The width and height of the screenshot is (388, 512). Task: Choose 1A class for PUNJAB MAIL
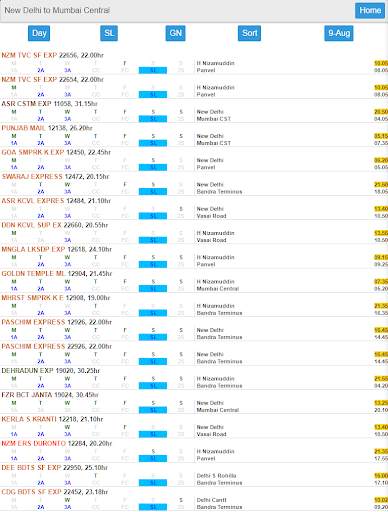tap(14, 143)
